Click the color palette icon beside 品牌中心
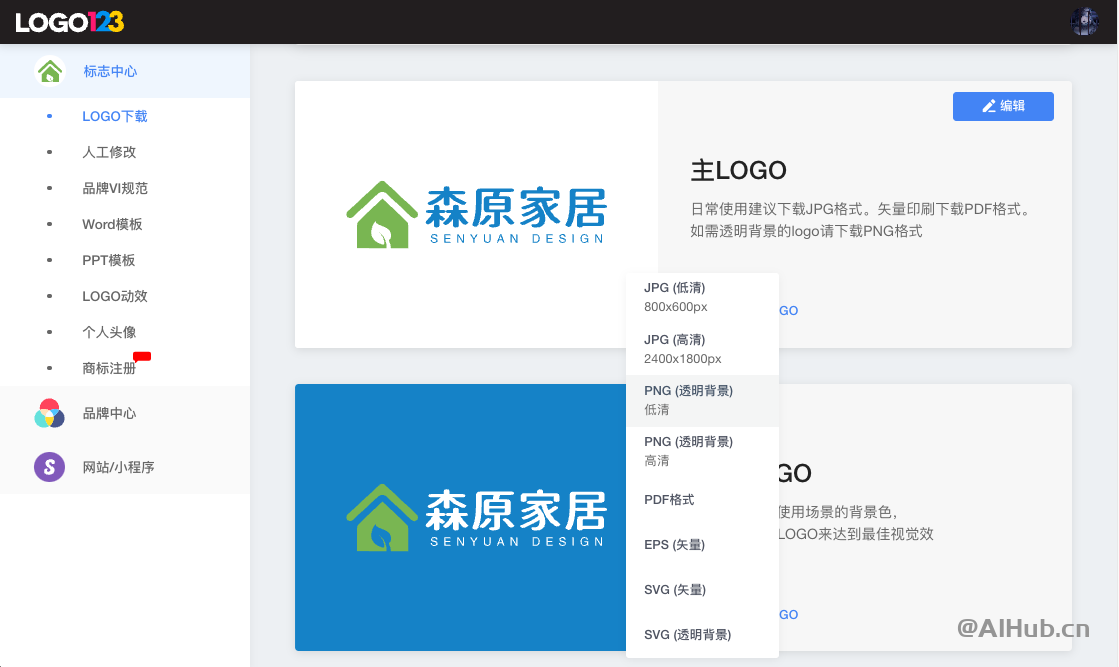This screenshot has height=667, width=1119. pos(50,413)
